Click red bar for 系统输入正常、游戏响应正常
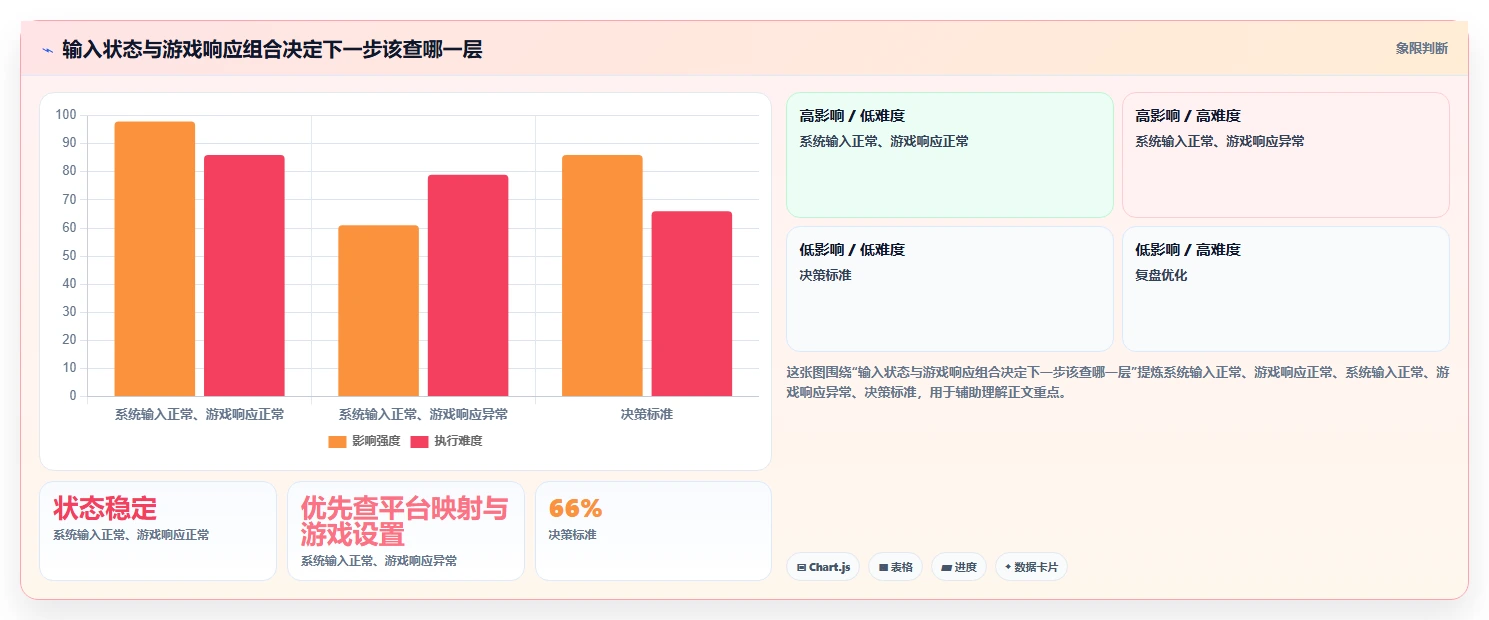This screenshot has width=1489, height=620. (x=244, y=276)
